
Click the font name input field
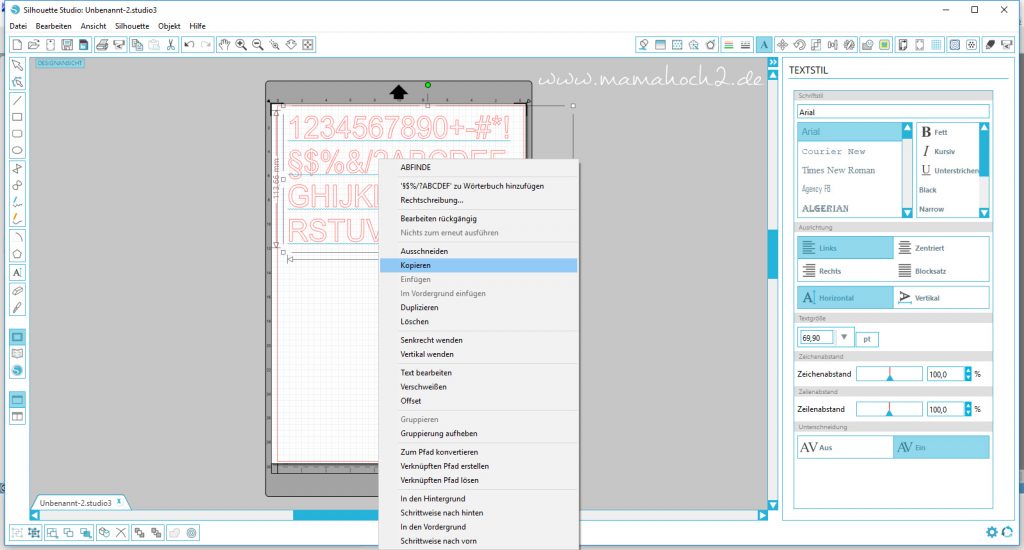(x=893, y=112)
